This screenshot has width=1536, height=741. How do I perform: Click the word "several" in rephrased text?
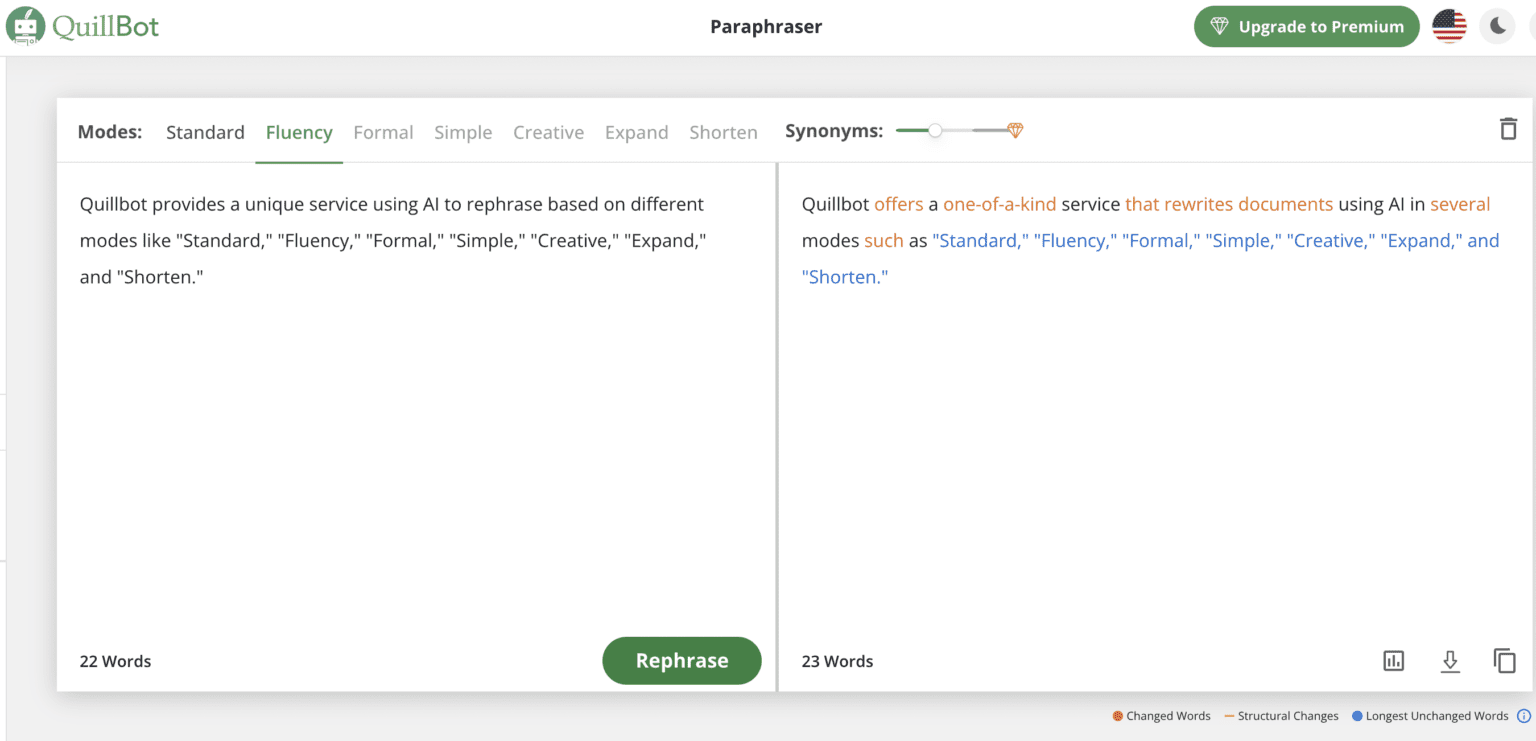coord(1460,204)
